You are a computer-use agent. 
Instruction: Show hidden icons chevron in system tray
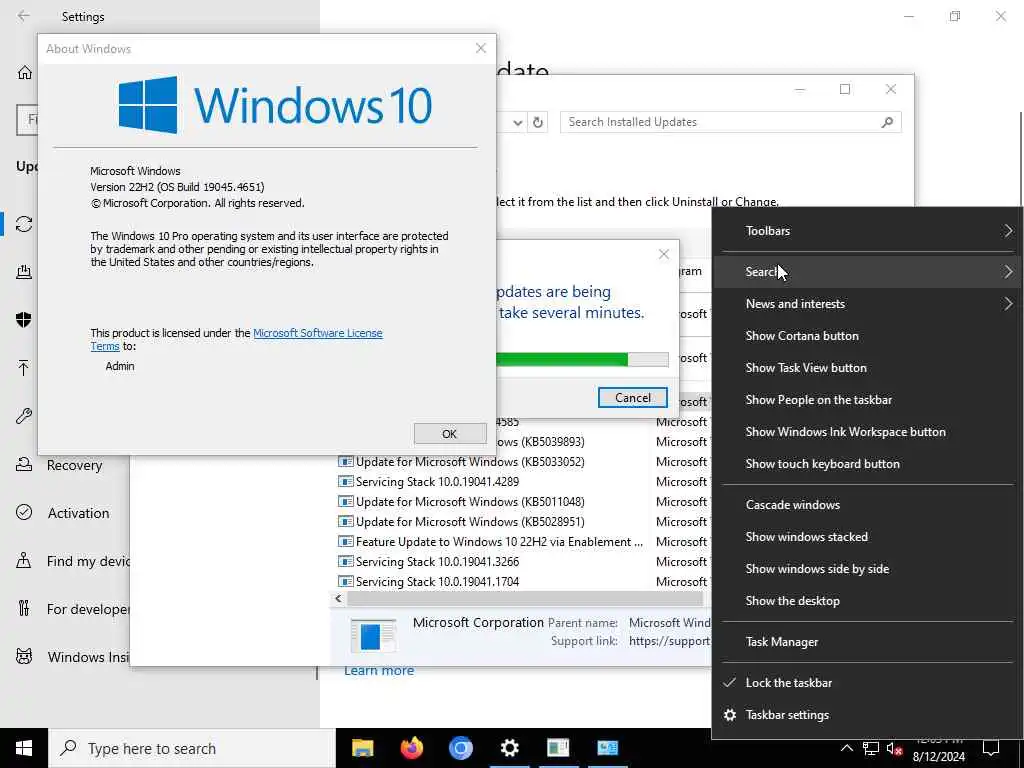pyautogui.click(x=846, y=748)
